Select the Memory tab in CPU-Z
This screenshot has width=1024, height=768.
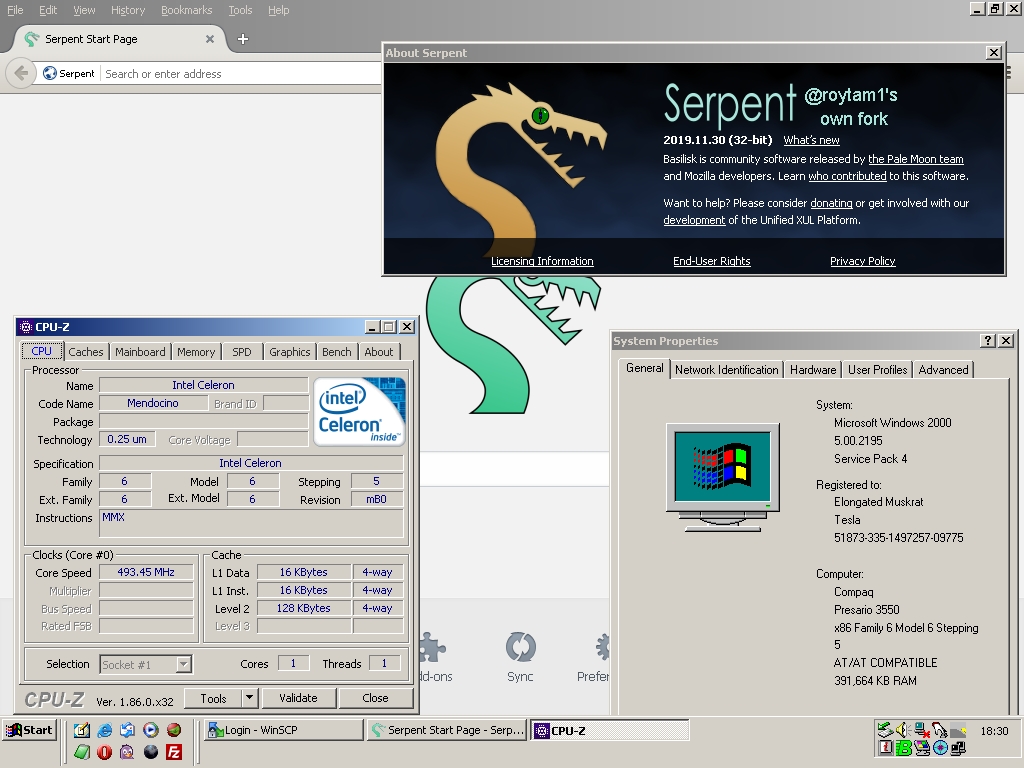tap(196, 352)
